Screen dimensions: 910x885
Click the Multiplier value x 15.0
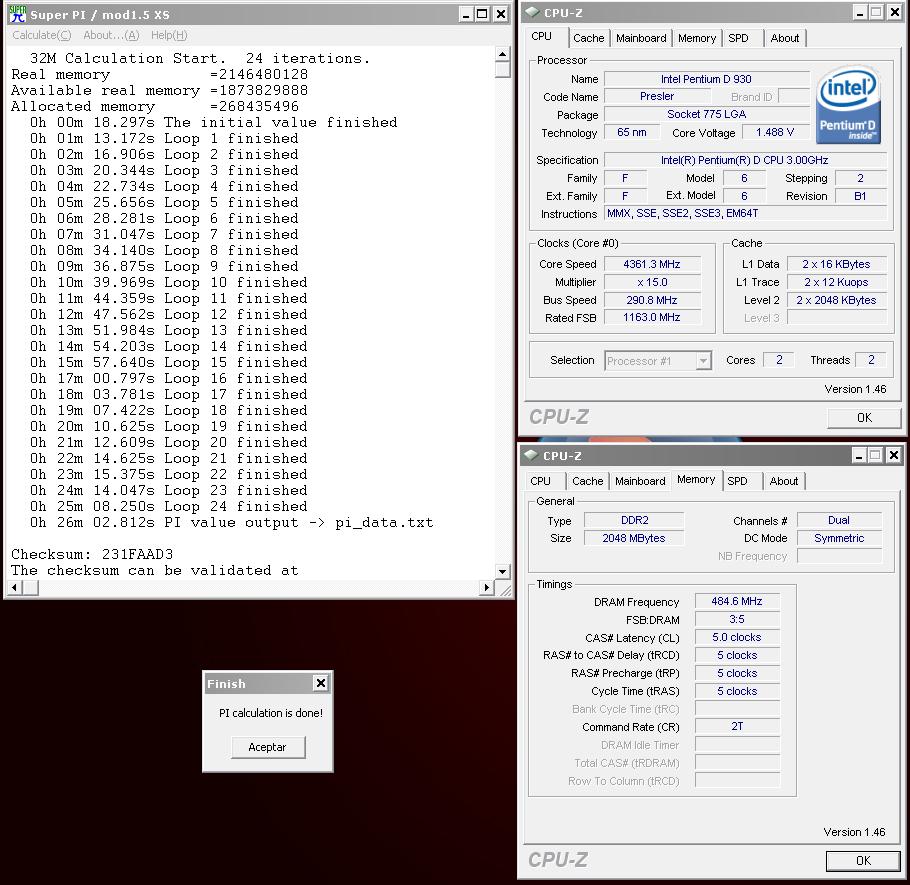pos(652,283)
